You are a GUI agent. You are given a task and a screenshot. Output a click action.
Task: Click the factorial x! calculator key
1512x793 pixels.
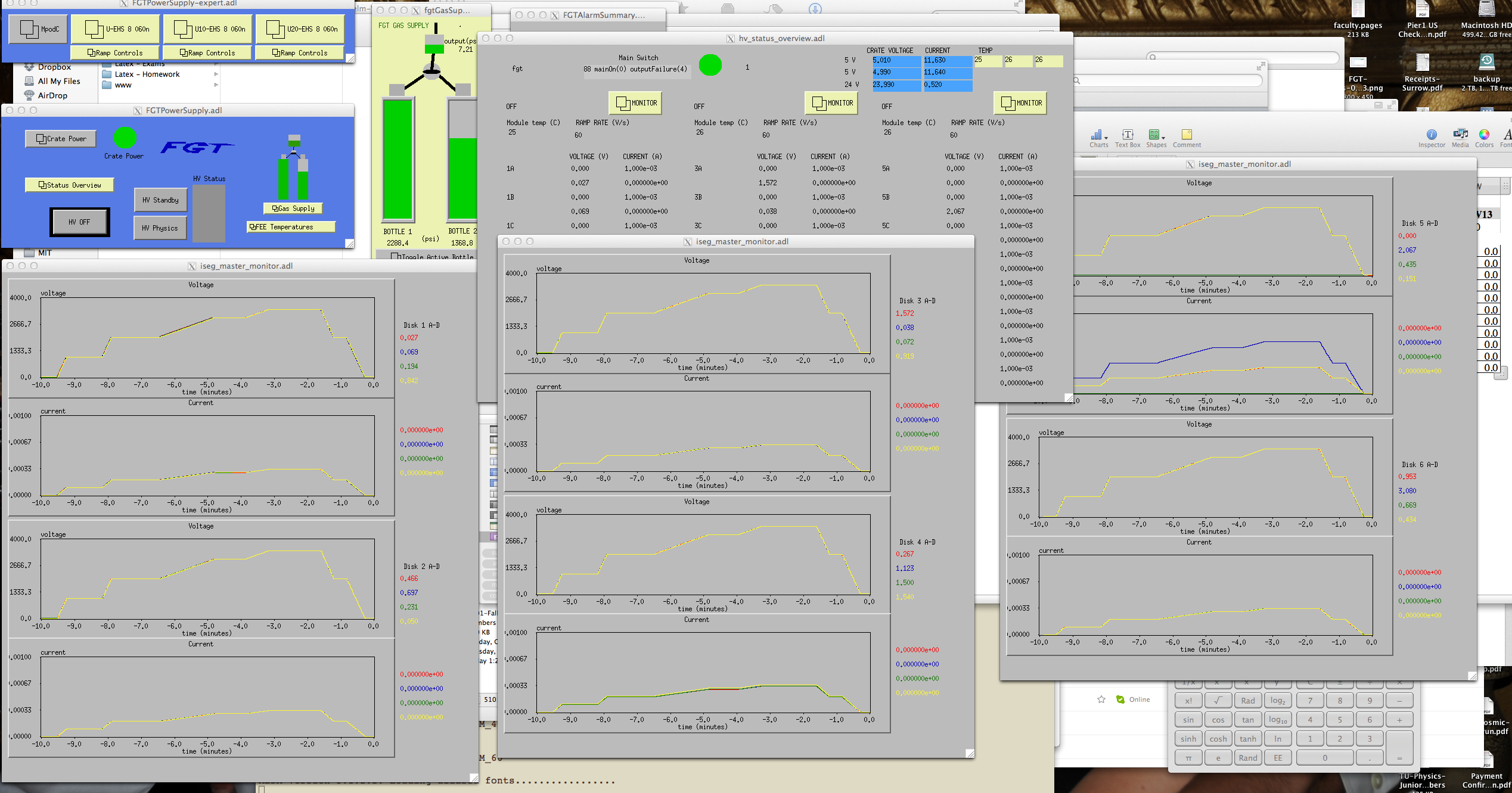[1188, 701]
